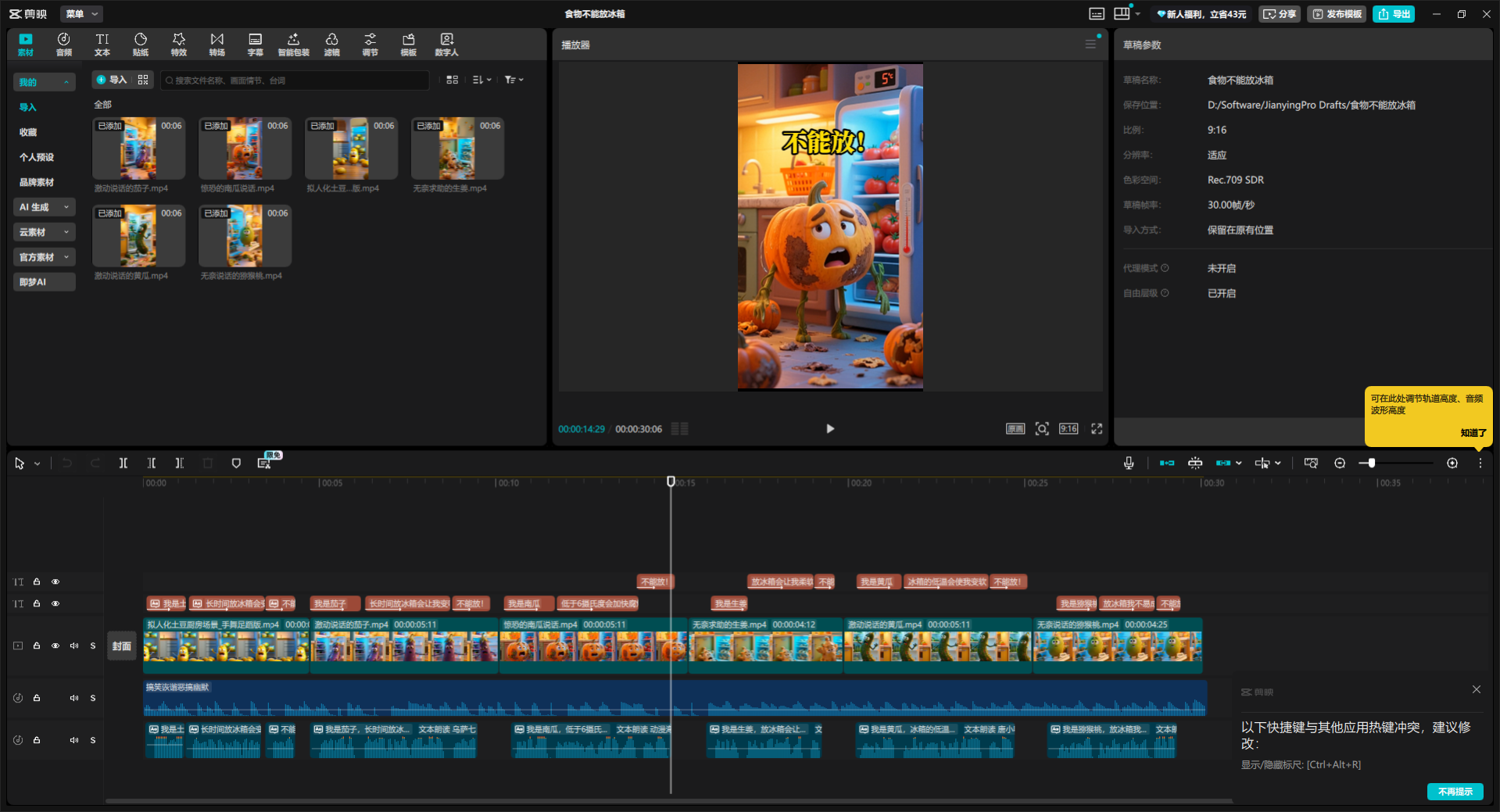Hide the top text track with eye icon
The width and height of the screenshot is (1500, 812).
(x=55, y=582)
